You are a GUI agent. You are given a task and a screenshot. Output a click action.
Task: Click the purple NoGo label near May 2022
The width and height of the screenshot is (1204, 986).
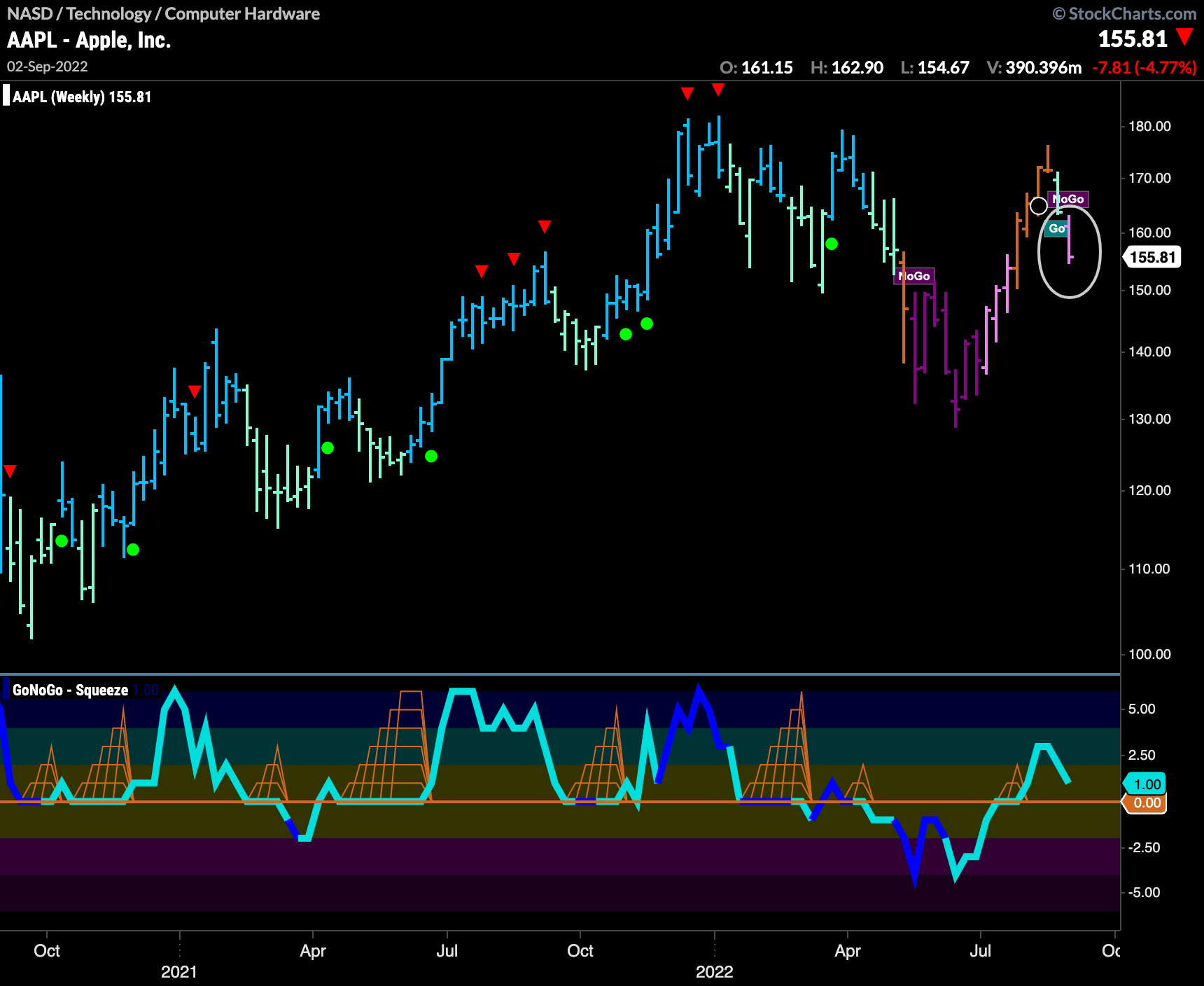(x=914, y=276)
